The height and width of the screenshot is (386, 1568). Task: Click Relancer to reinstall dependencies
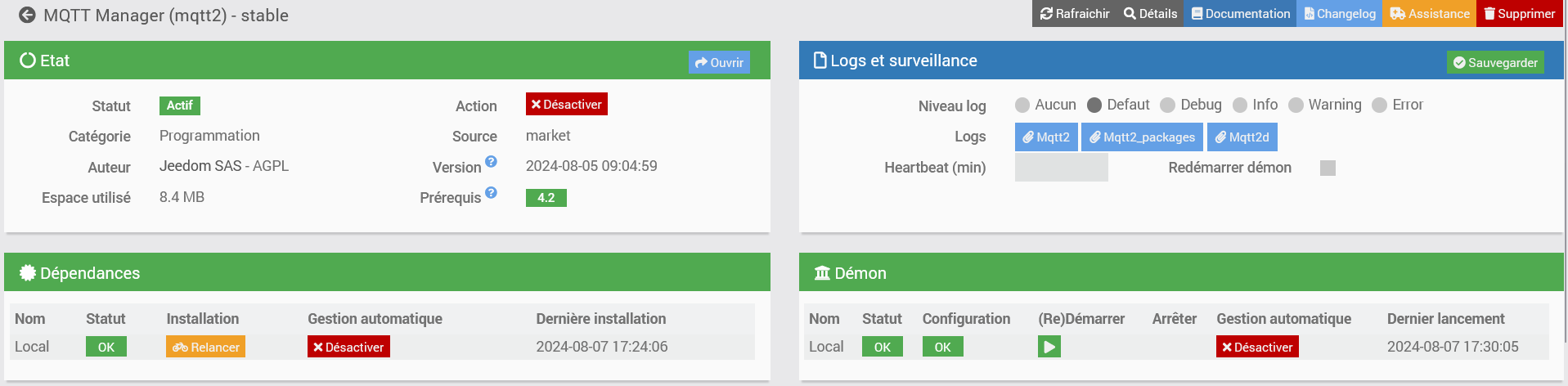(x=206, y=347)
